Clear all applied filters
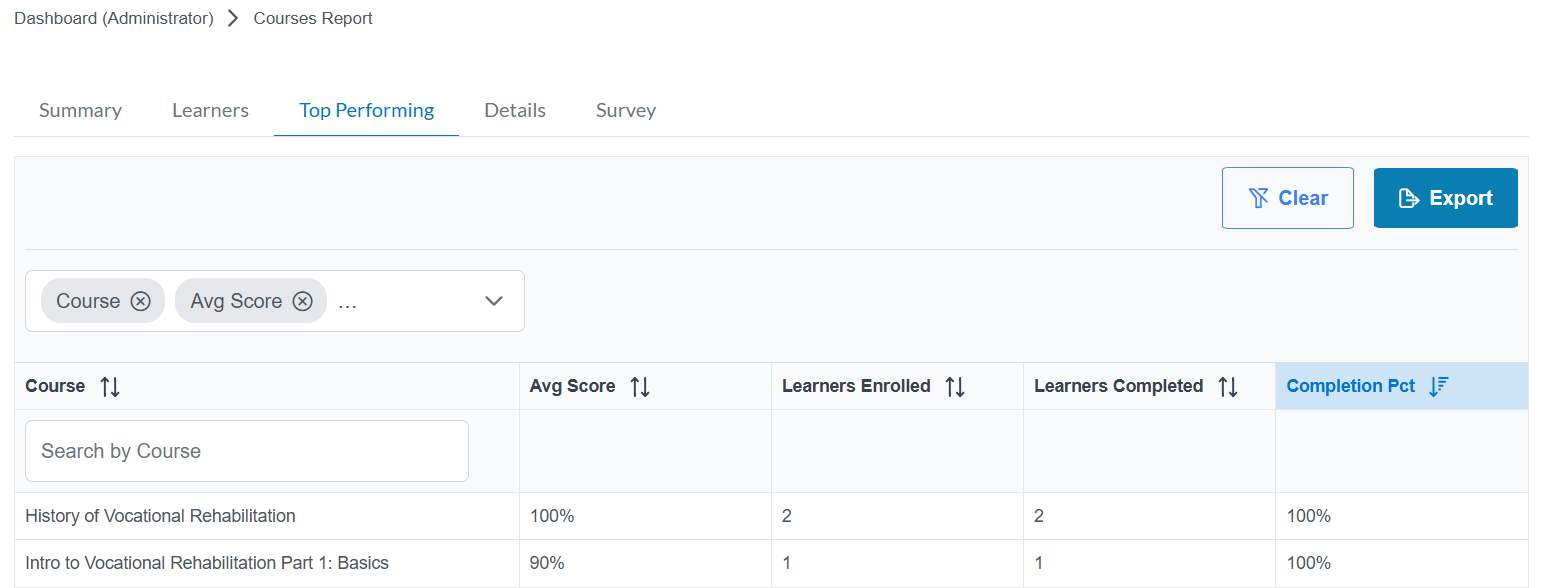 [1288, 197]
